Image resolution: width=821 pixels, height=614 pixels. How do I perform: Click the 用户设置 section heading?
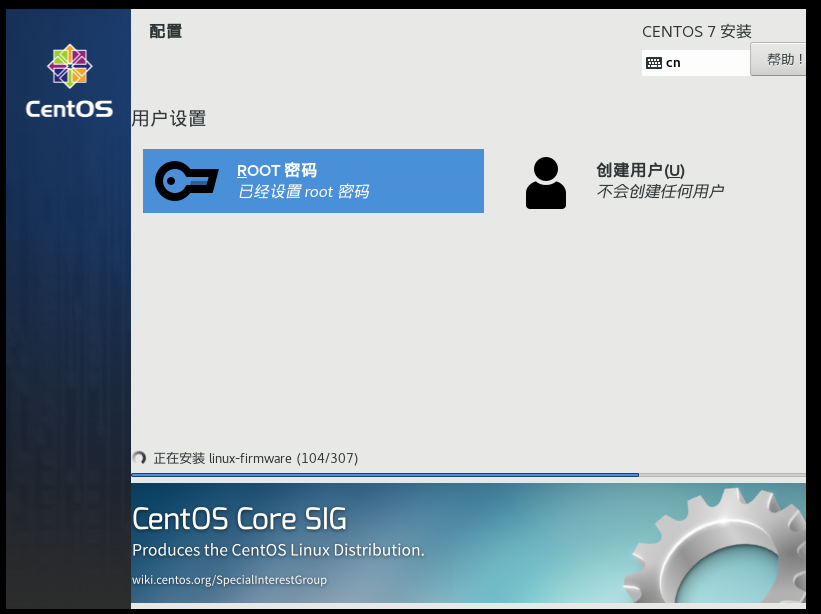click(x=169, y=118)
